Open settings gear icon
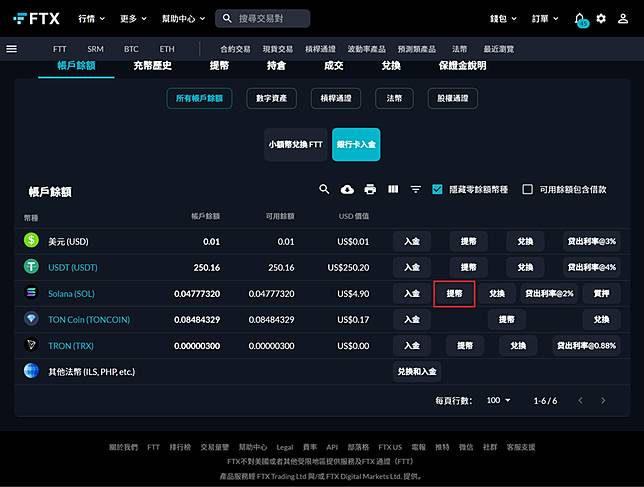This screenshot has height=487, width=644. pyautogui.click(x=601, y=18)
